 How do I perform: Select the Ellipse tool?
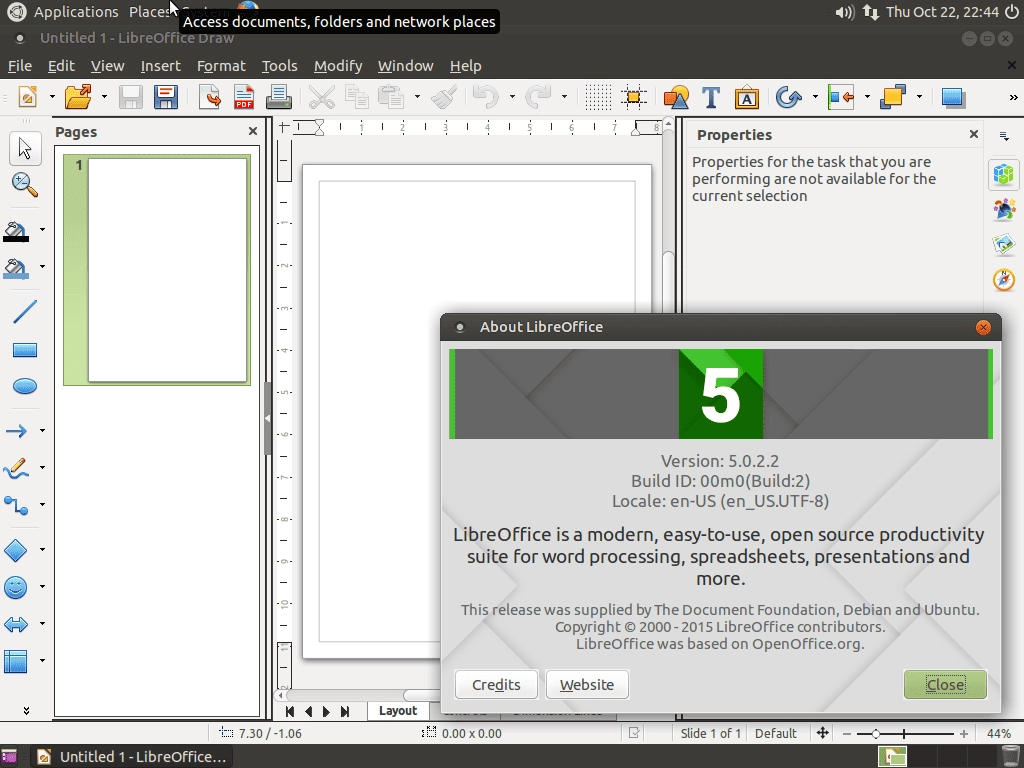(x=25, y=386)
